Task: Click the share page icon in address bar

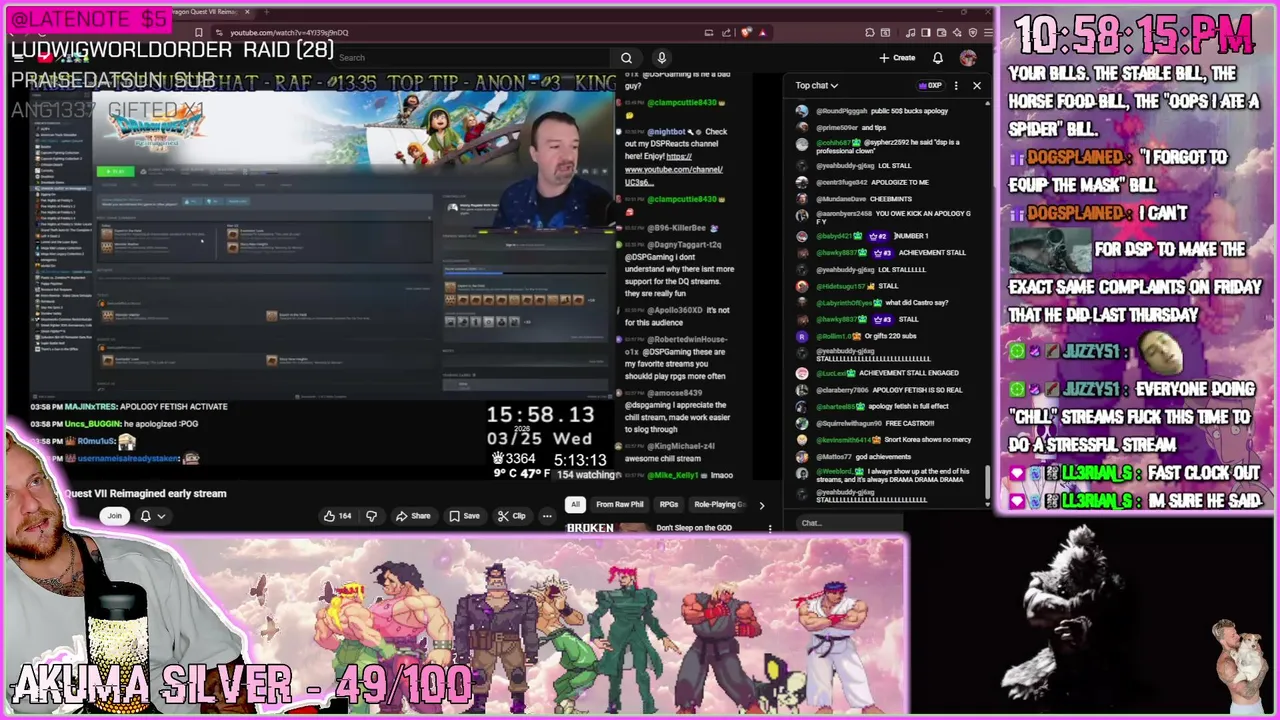Action: [x=727, y=32]
